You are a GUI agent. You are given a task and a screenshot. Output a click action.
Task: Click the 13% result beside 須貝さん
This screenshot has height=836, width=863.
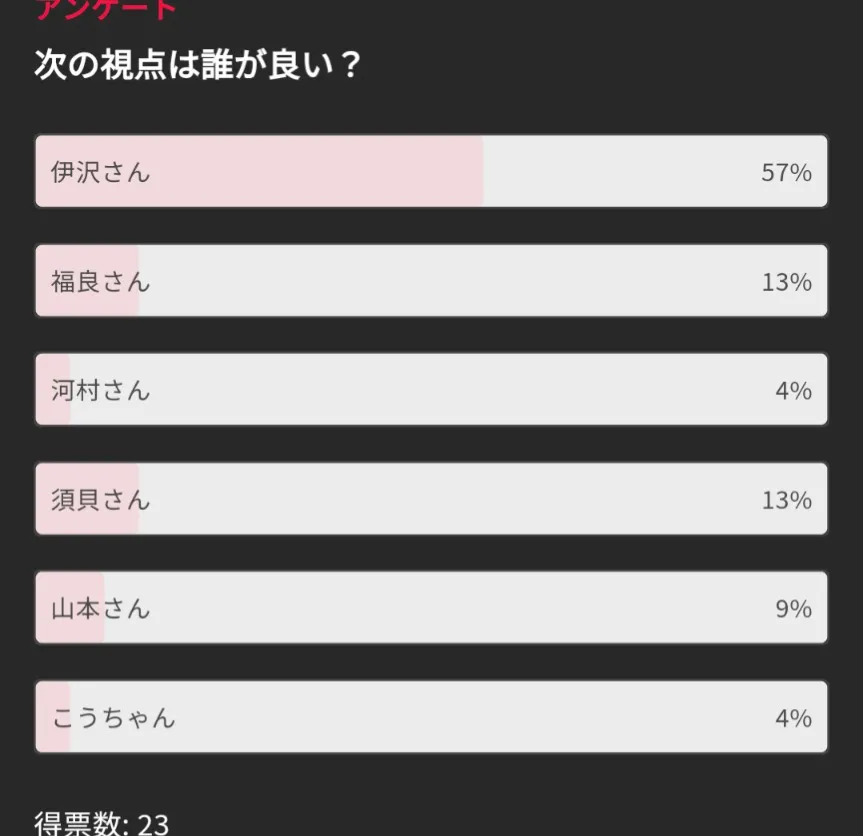(786, 499)
